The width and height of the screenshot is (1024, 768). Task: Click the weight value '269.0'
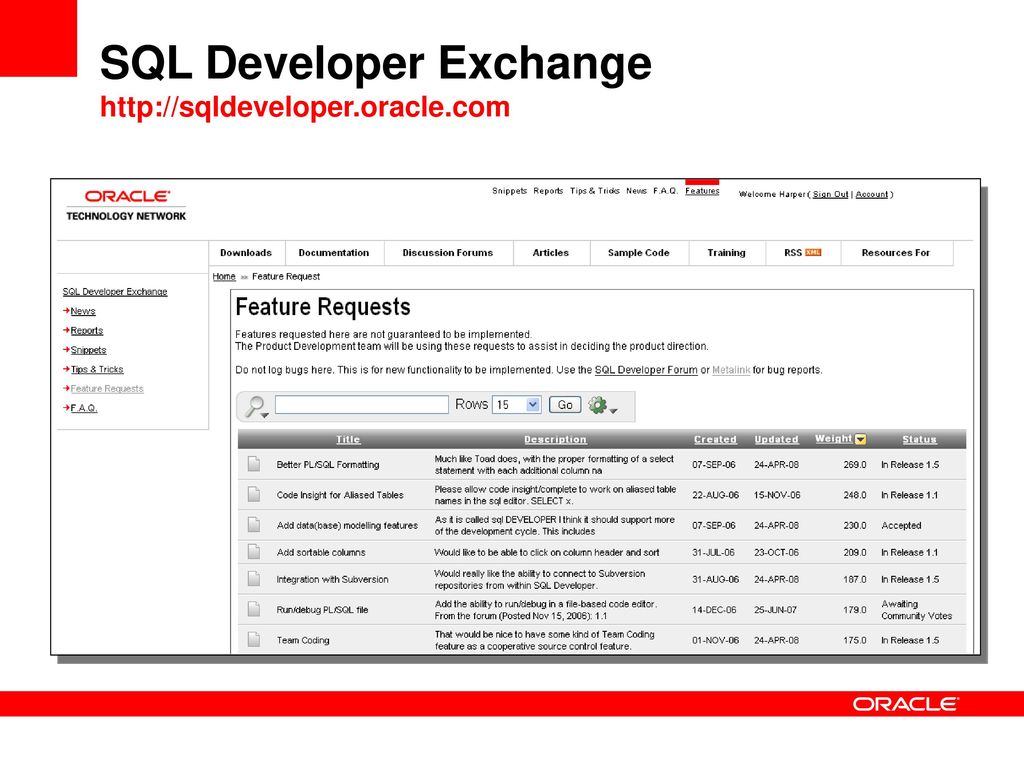point(855,464)
